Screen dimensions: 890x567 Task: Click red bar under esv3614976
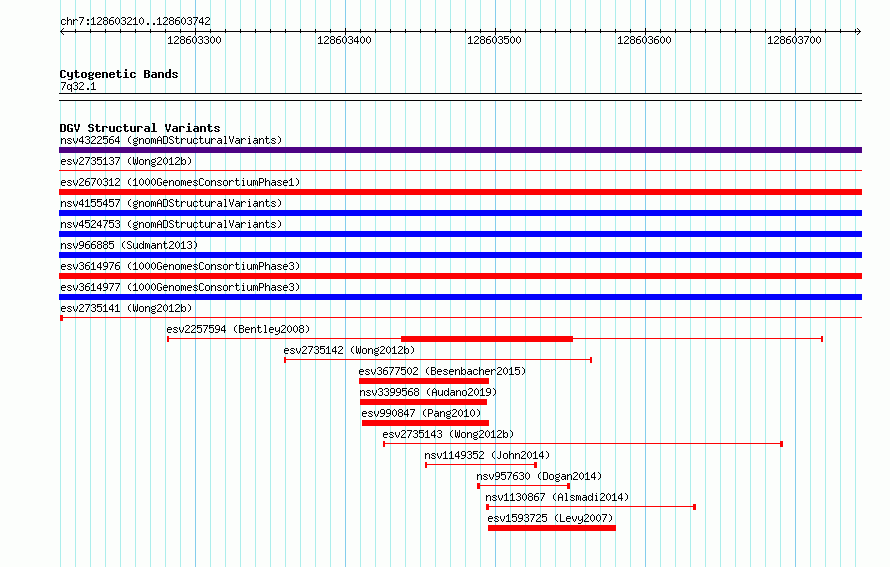pyautogui.click(x=460, y=276)
